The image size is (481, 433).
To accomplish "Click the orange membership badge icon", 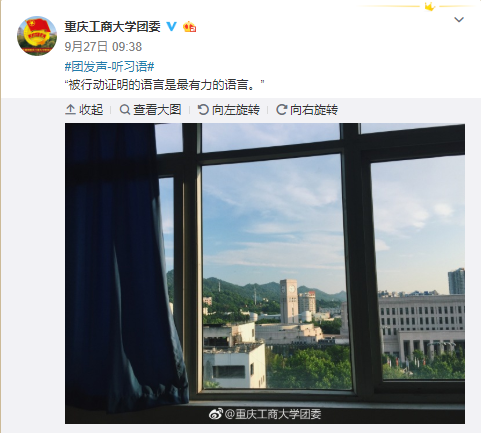I will 190,27.
